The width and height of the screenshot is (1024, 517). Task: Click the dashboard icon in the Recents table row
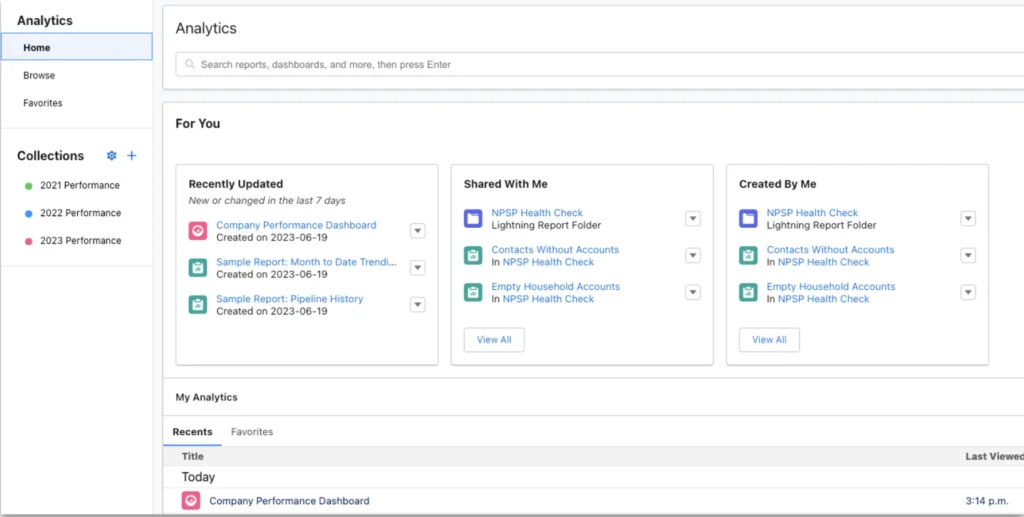coord(191,501)
